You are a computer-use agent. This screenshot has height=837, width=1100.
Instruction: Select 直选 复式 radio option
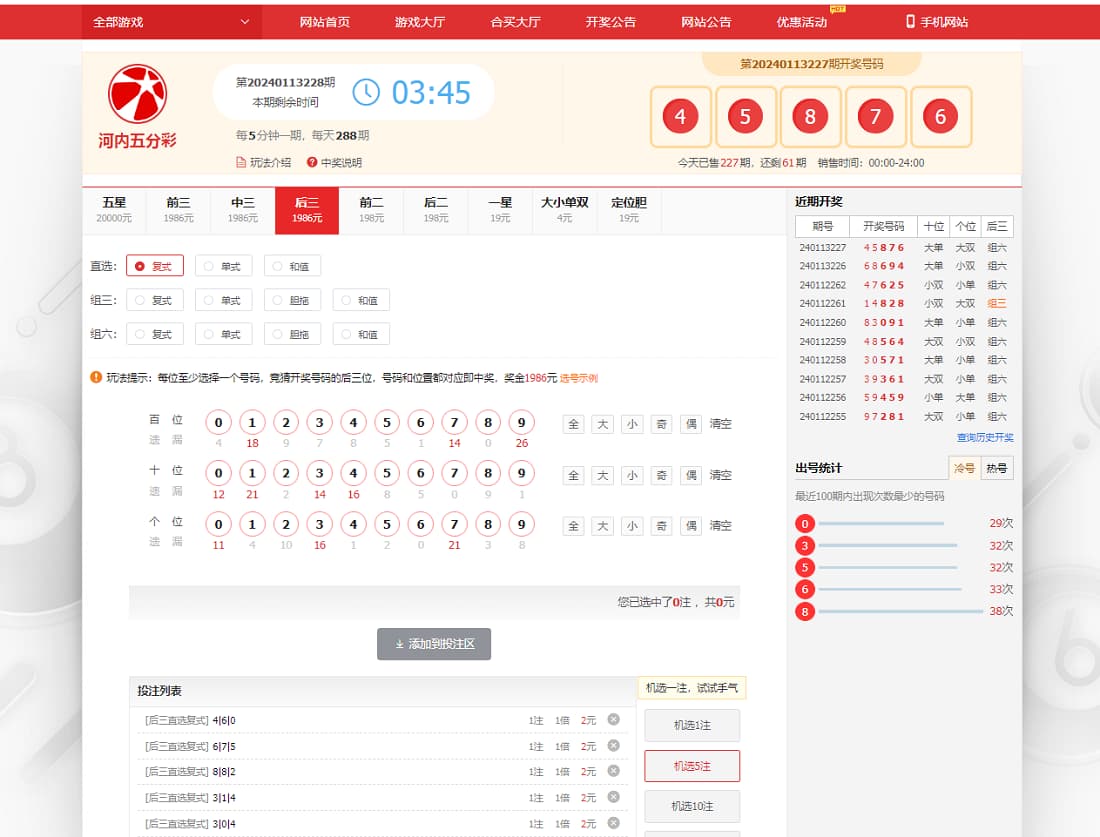[x=140, y=266]
